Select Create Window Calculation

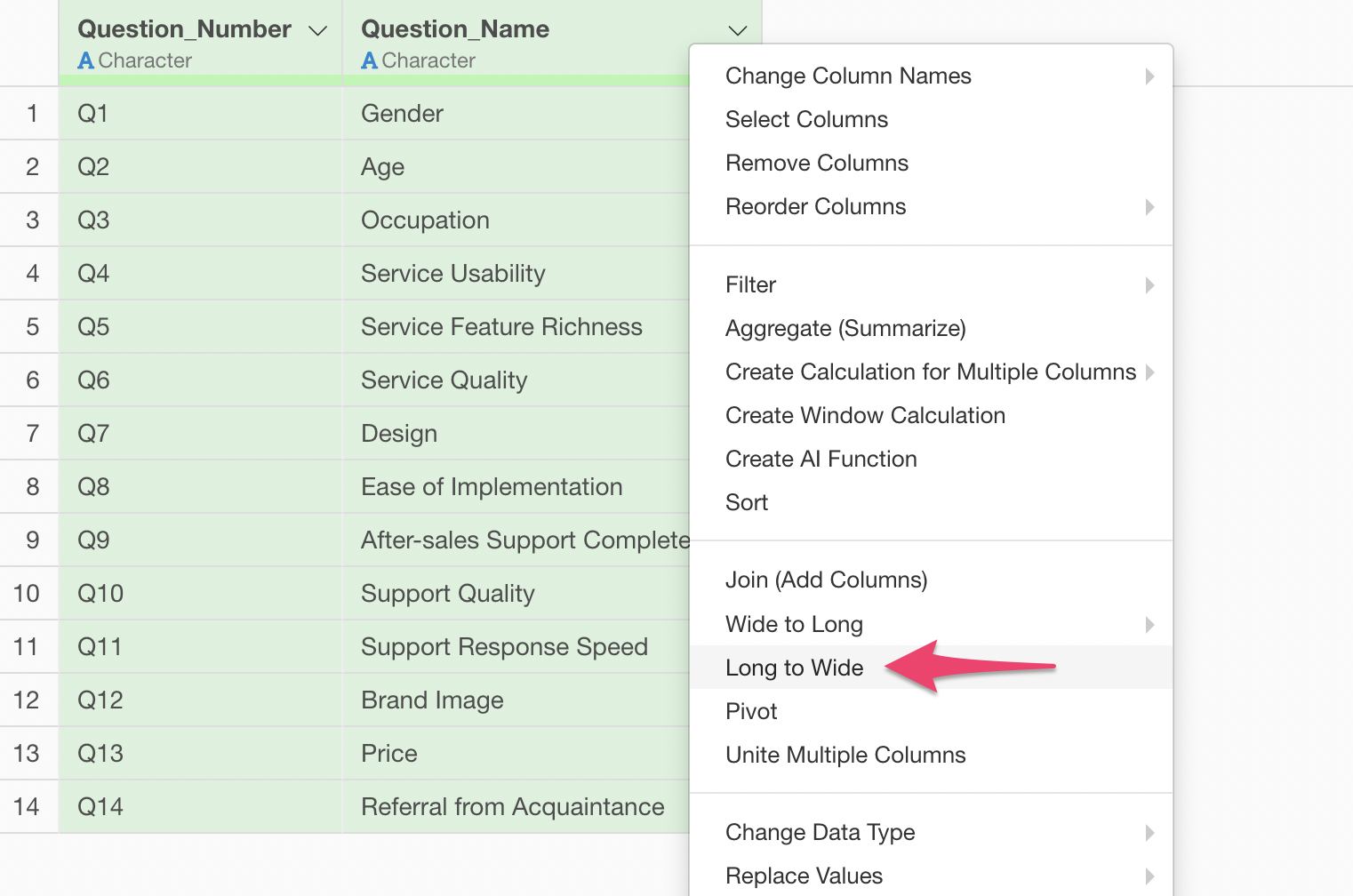click(x=864, y=416)
